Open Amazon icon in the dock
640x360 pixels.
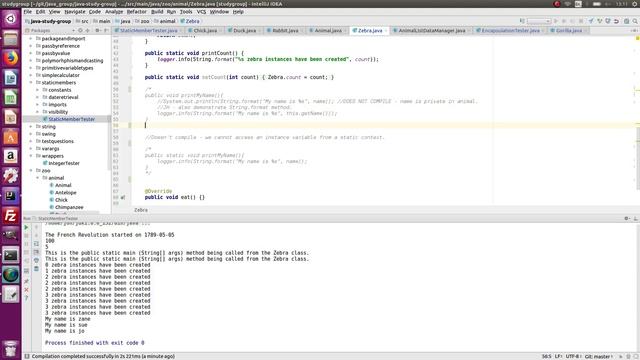click(x=11, y=156)
